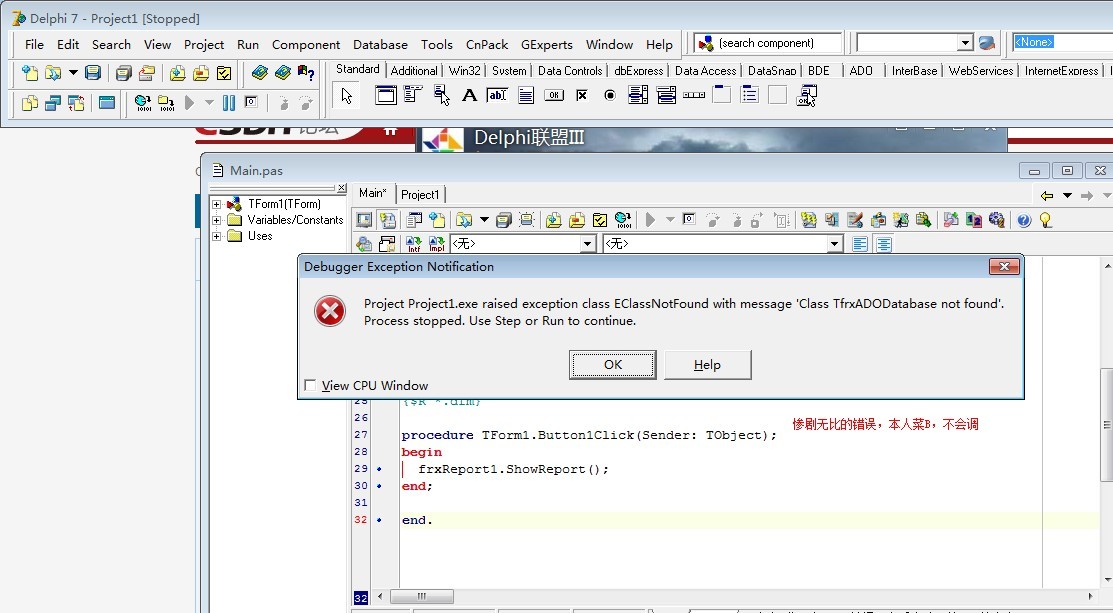Click the Toggle Form/Unit icon
The image size is (1113, 613).
point(76,104)
